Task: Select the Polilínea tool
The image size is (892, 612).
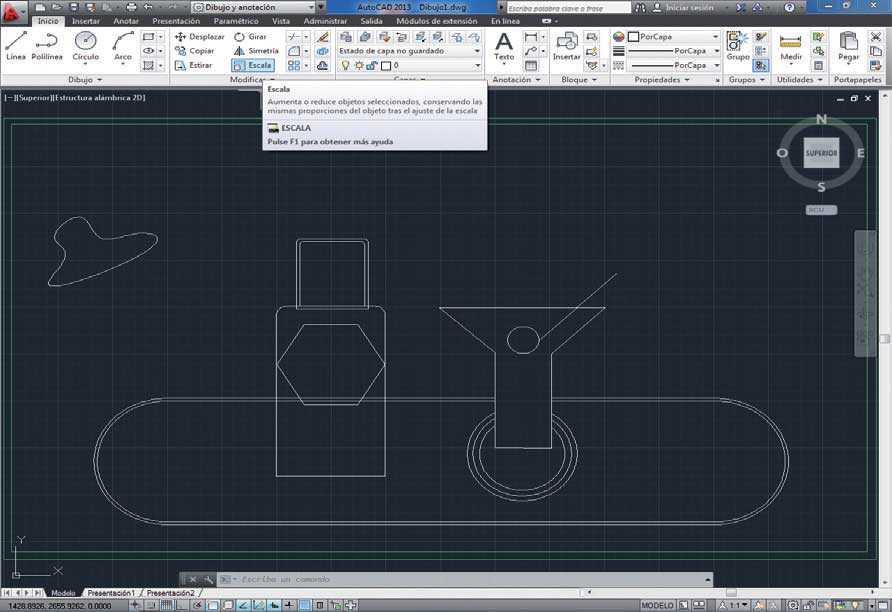Action: point(47,46)
